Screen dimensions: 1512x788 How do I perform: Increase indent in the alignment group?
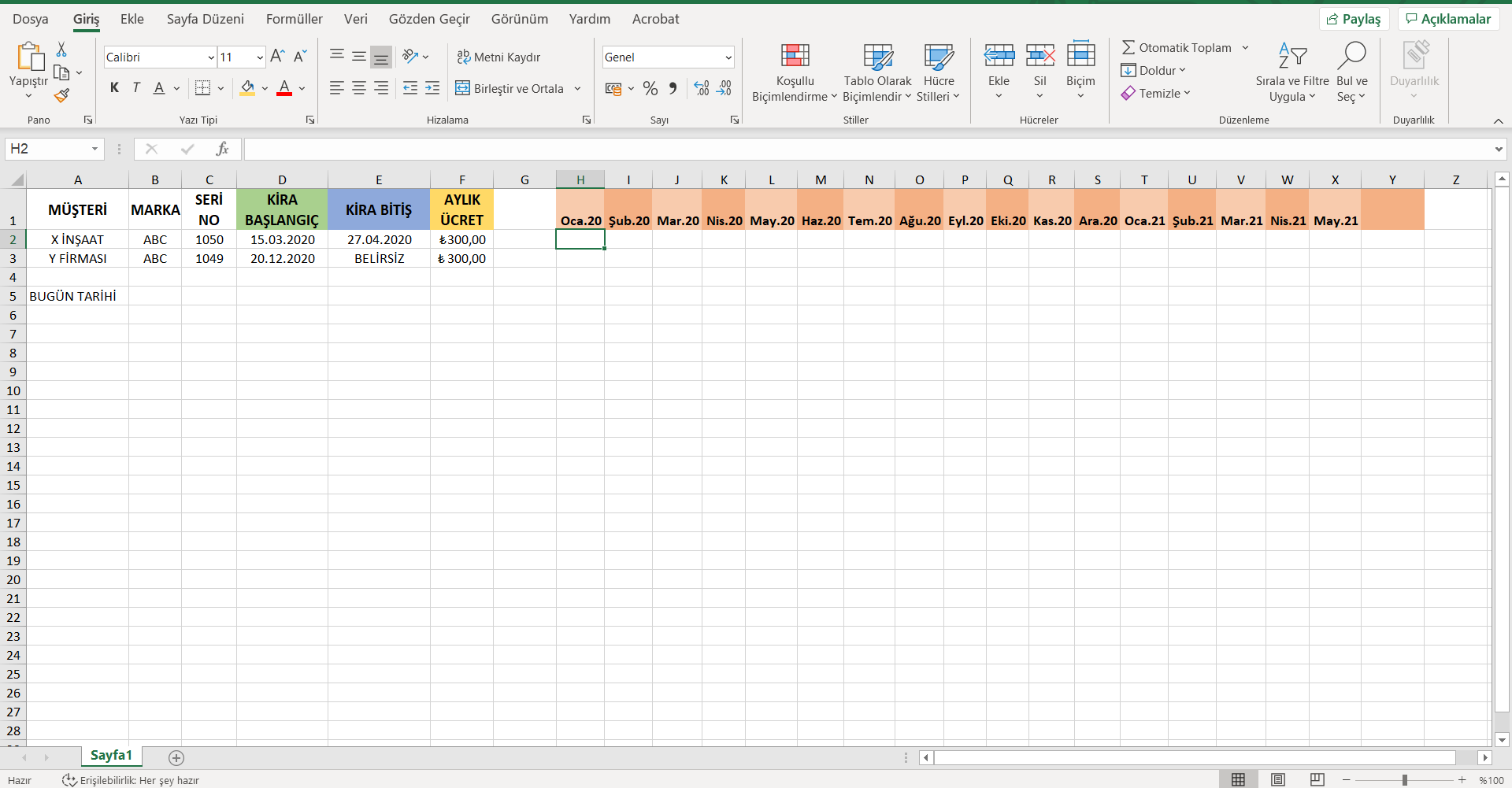[x=432, y=88]
